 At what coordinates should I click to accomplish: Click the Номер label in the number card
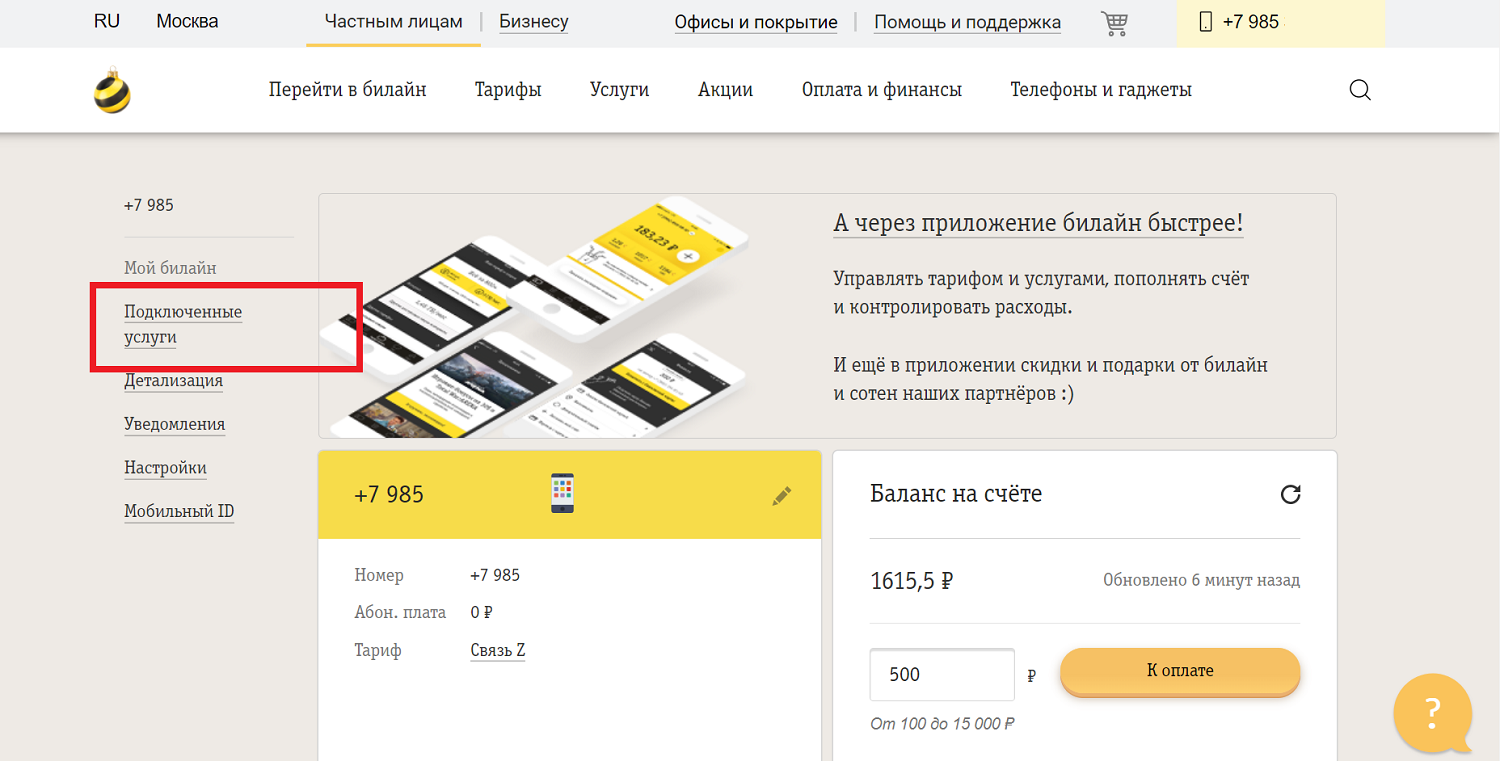(x=379, y=575)
